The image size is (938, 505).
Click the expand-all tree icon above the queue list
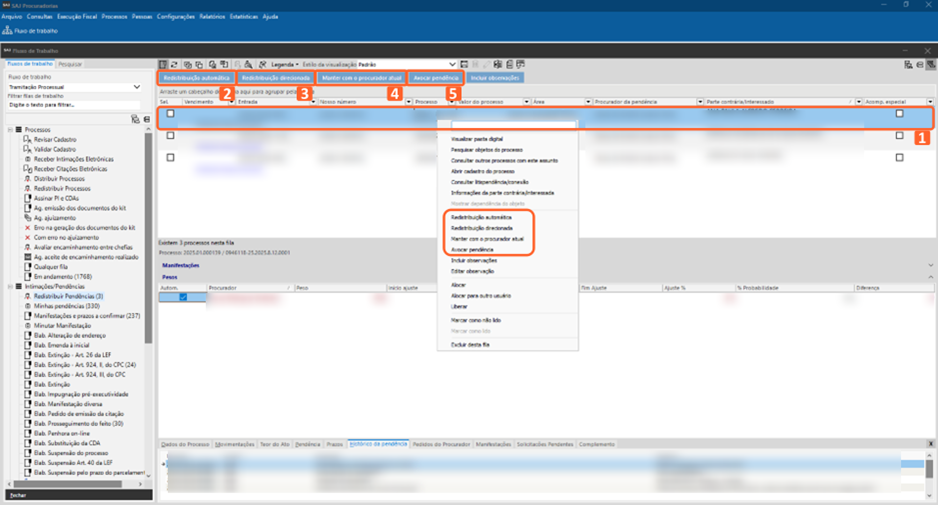[x=135, y=119]
